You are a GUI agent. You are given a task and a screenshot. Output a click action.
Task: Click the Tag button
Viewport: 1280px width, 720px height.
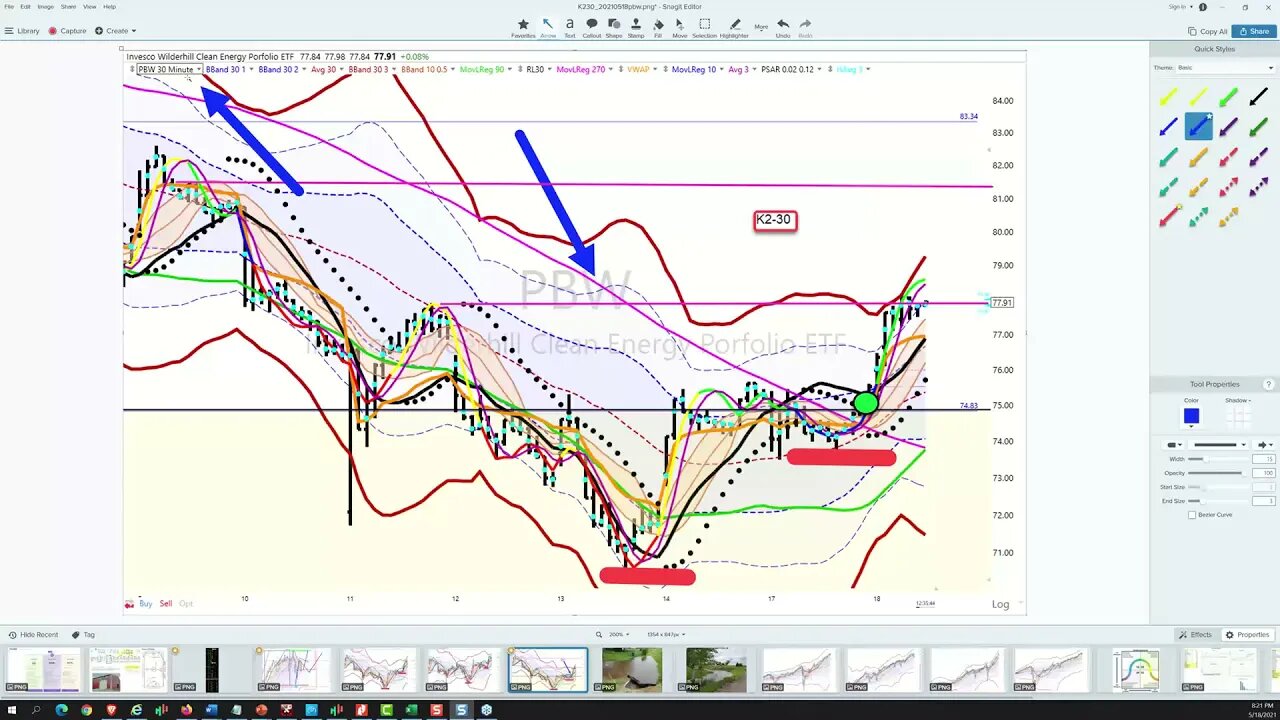pyautogui.click(x=83, y=634)
